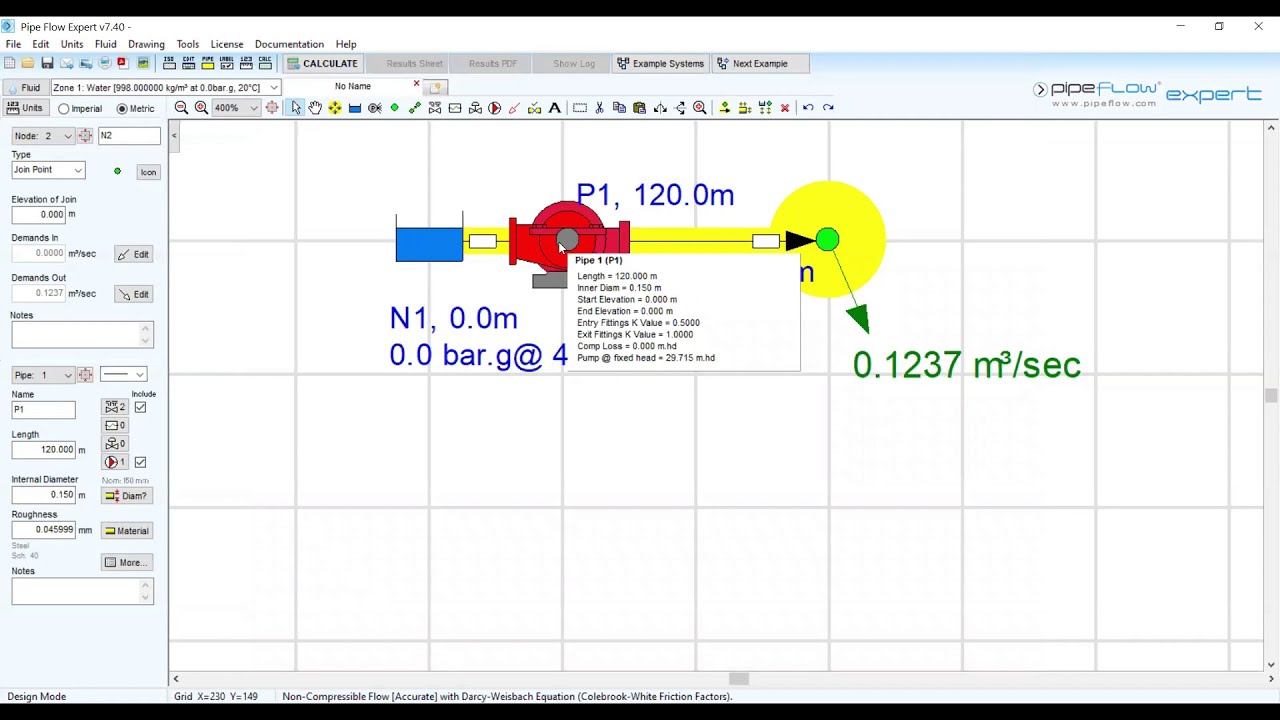The image size is (1280, 720).
Task: Click the CALCULATE button
Action: (322, 64)
